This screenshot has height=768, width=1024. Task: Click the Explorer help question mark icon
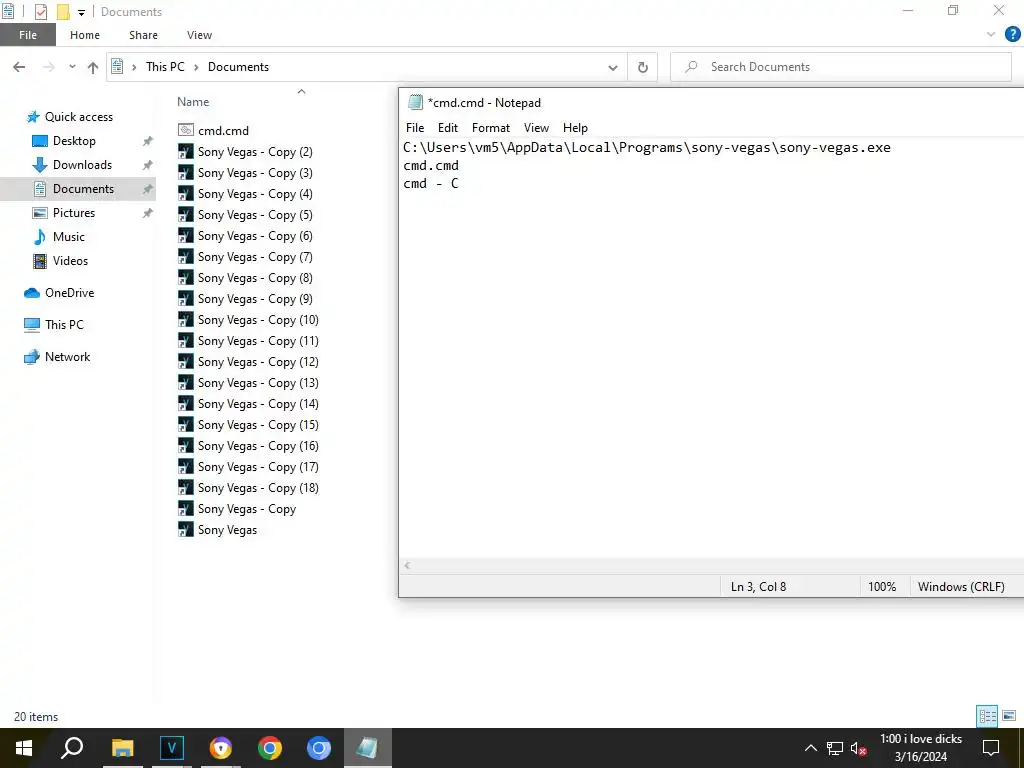click(x=1012, y=35)
